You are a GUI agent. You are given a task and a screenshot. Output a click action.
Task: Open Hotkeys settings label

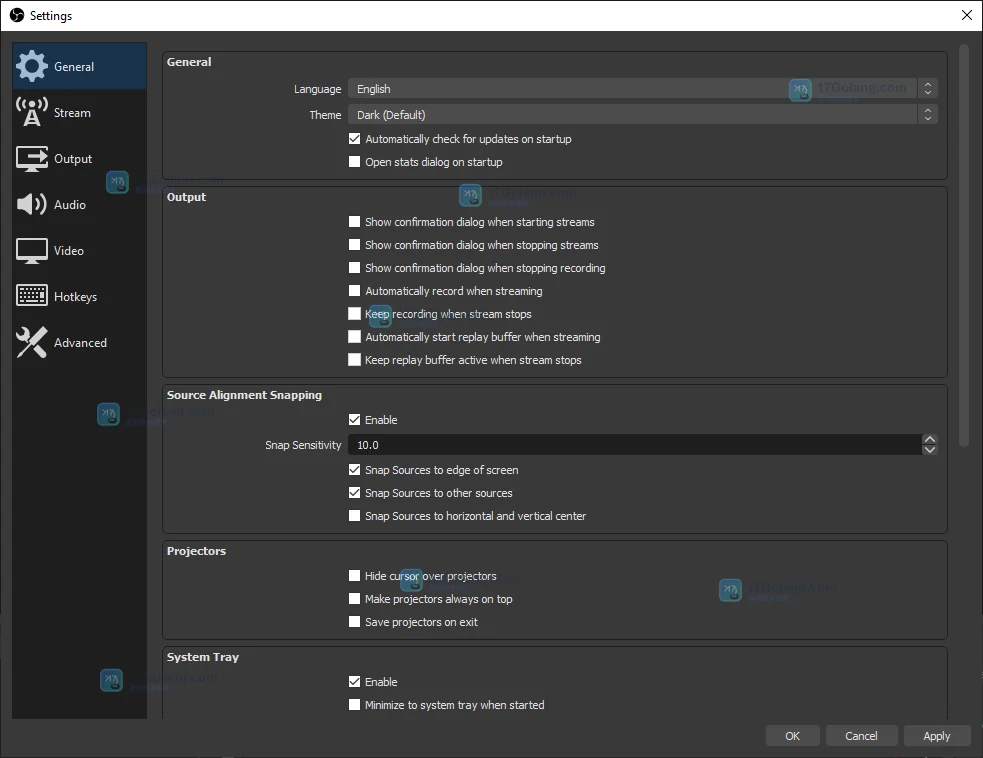75,297
